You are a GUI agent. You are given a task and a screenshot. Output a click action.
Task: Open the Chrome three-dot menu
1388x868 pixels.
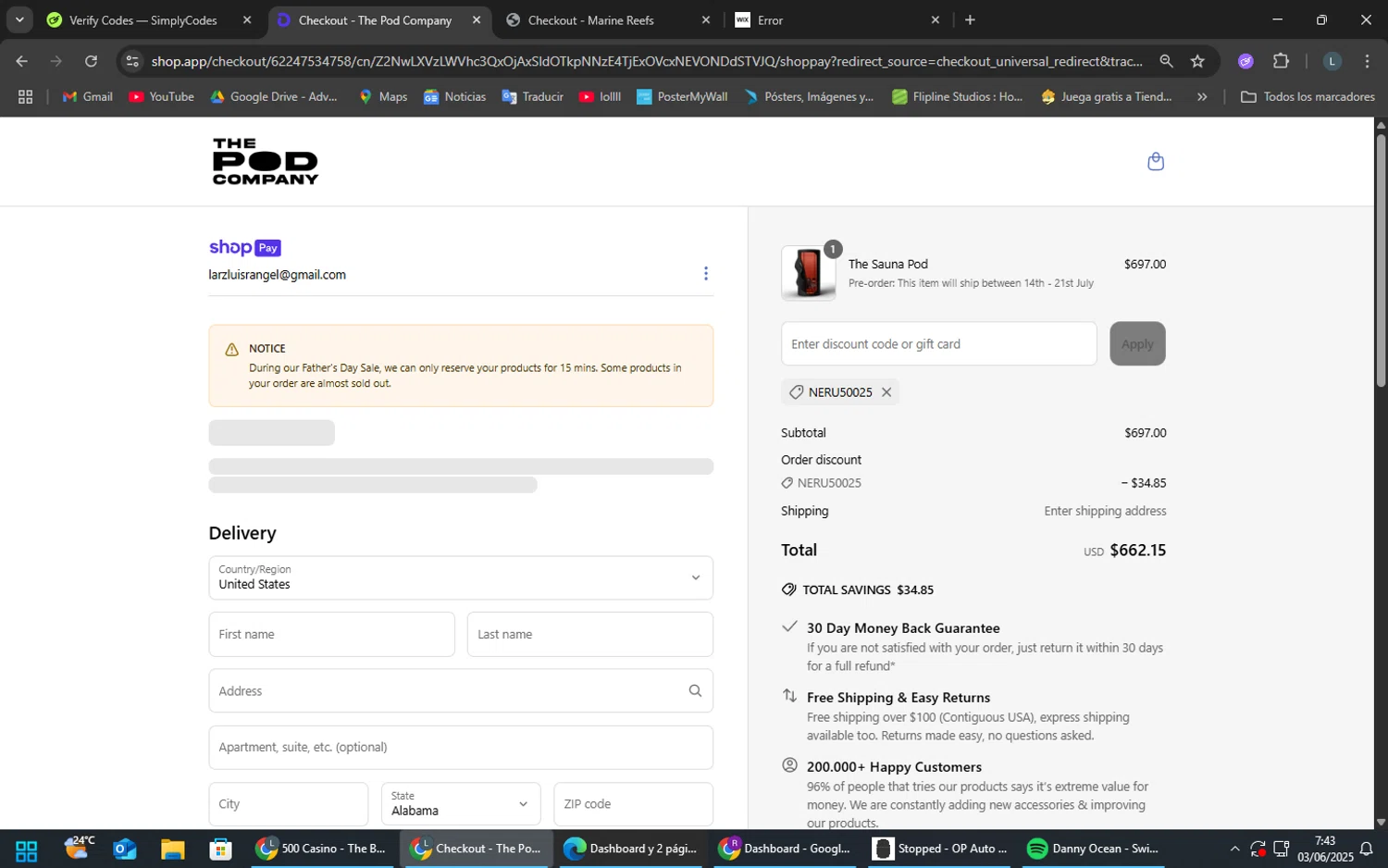pos(1367,61)
